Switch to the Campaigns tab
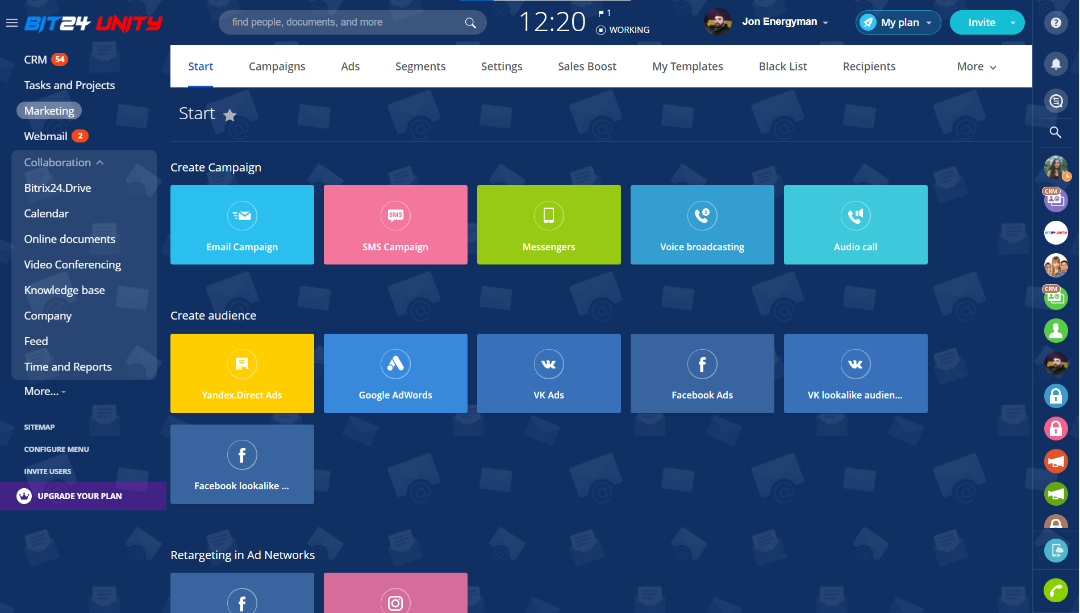This screenshot has height=613, width=1080. (x=277, y=67)
